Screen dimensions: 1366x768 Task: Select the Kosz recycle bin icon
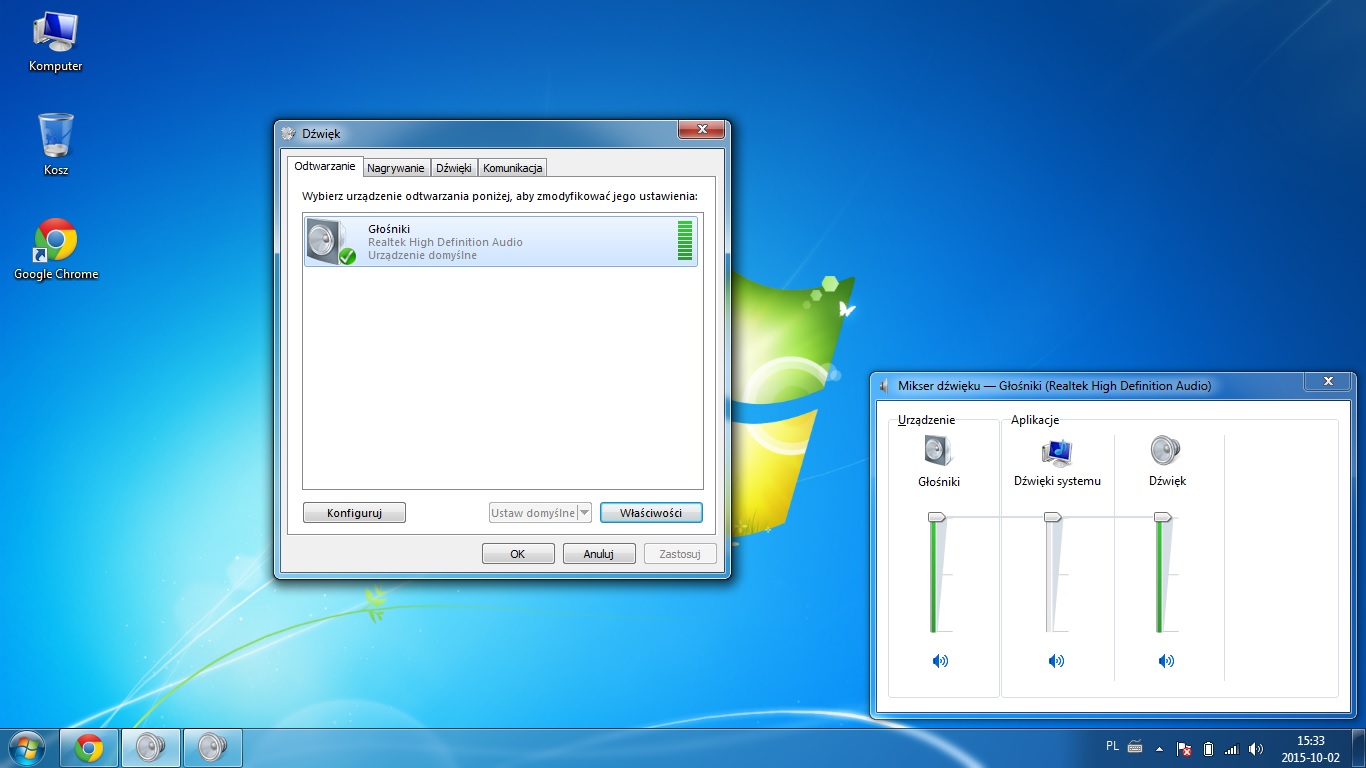coord(56,145)
